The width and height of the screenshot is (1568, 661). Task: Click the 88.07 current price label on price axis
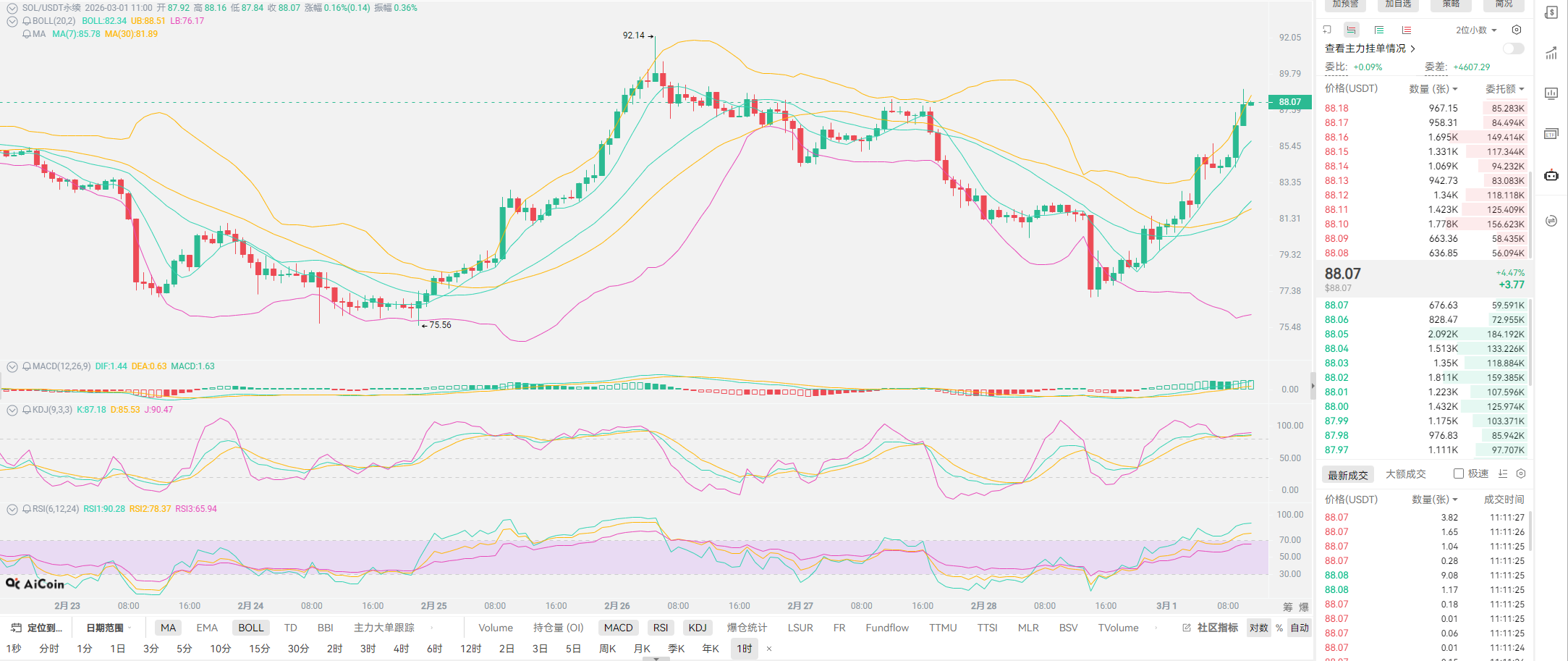coord(1289,102)
